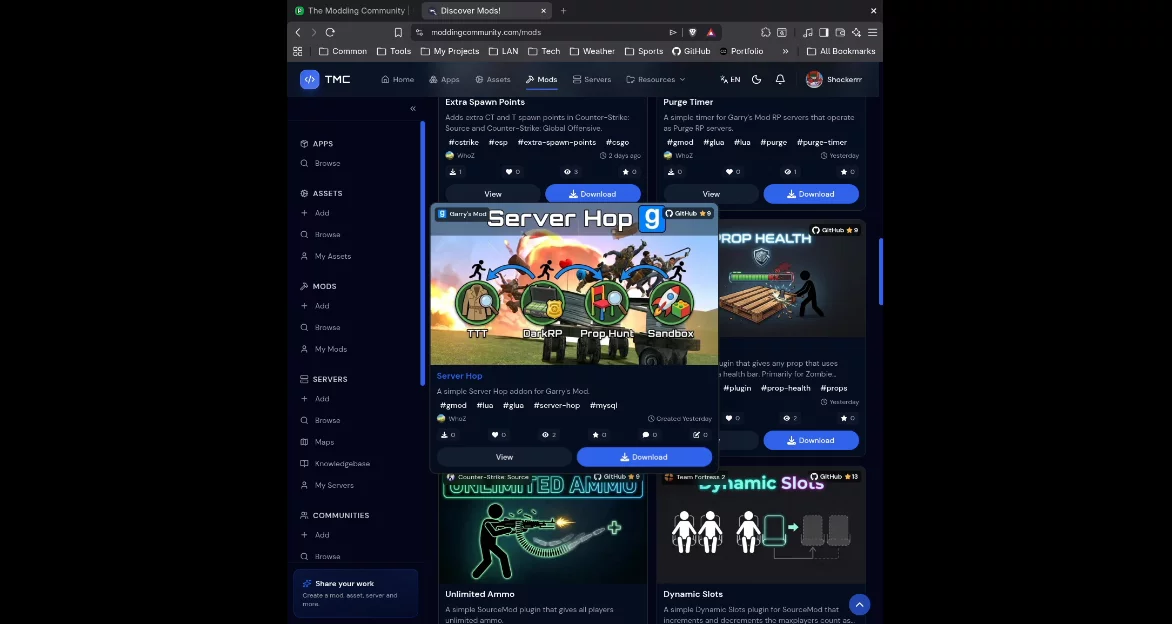Click the Portfolio bookmark
1172x624 pixels.
741,52
